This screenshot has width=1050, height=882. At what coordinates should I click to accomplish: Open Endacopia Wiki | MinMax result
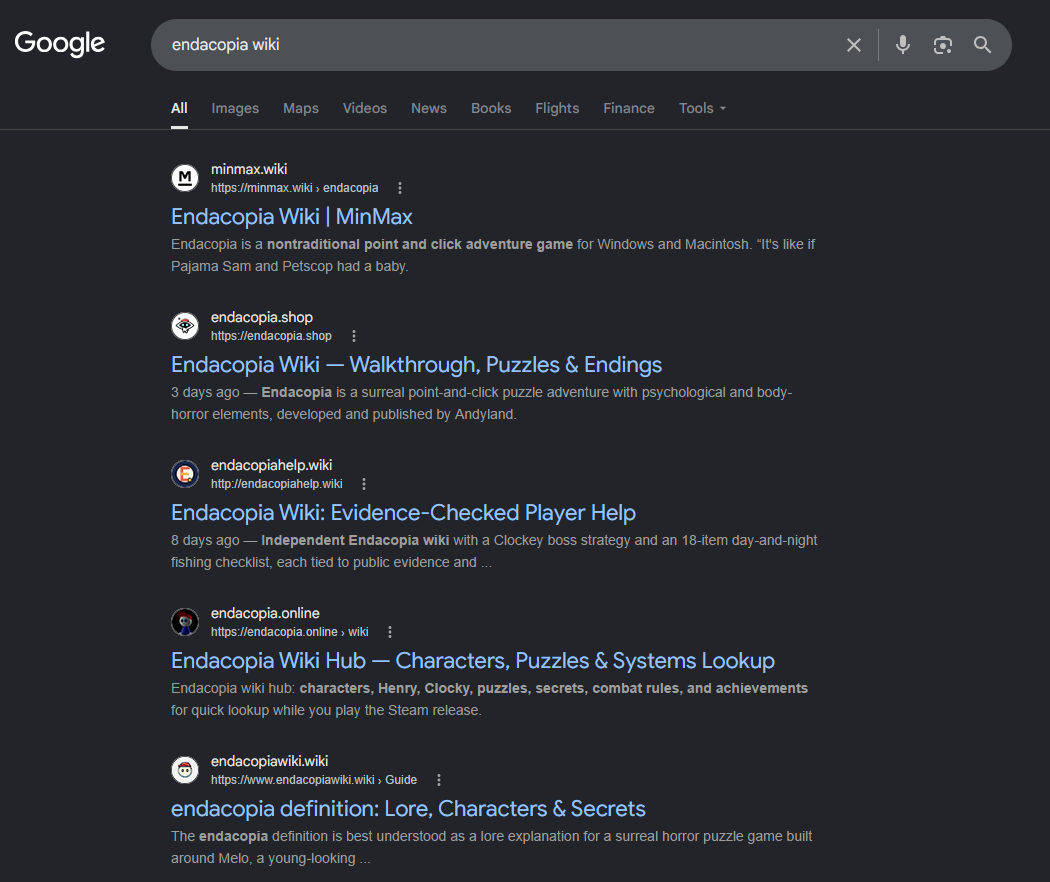click(291, 217)
